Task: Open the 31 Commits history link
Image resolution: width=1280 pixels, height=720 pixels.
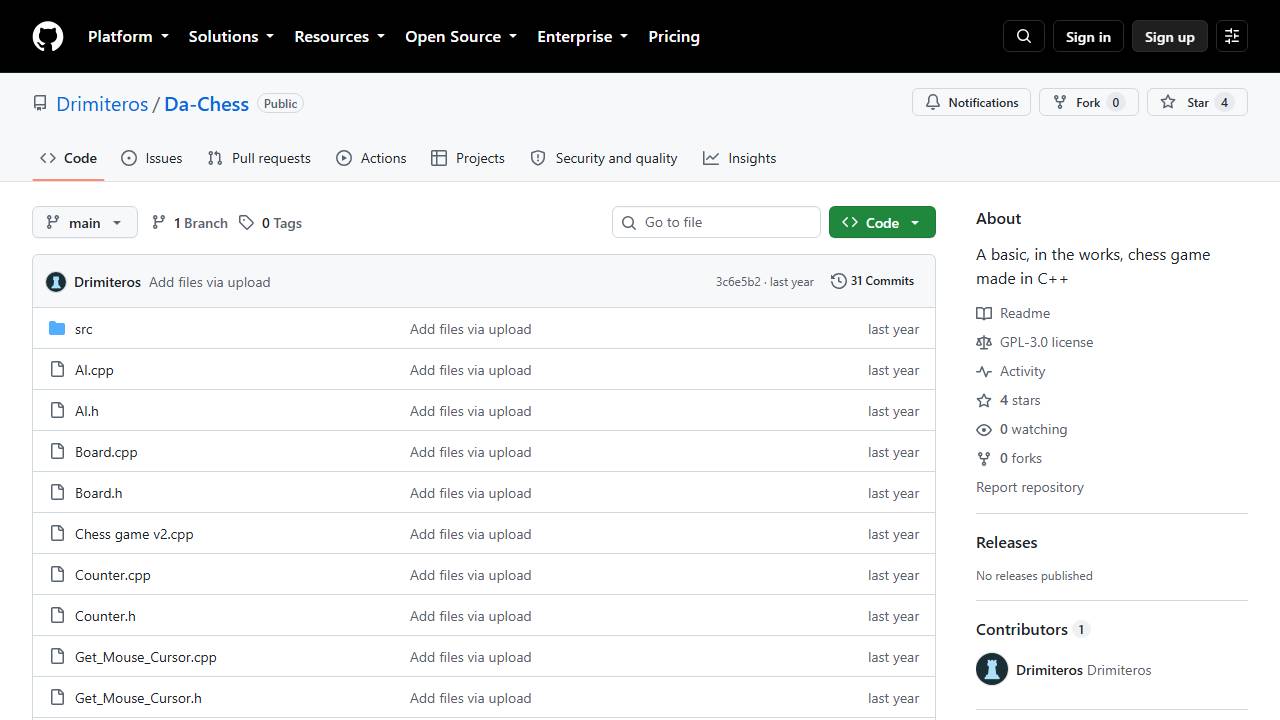Action: coord(872,281)
